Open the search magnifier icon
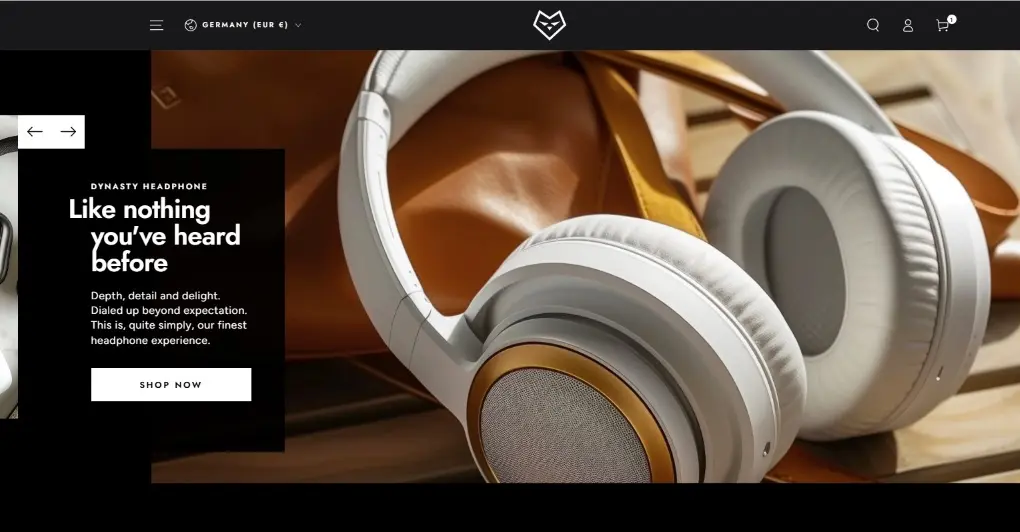This screenshot has width=1020, height=532. point(873,25)
